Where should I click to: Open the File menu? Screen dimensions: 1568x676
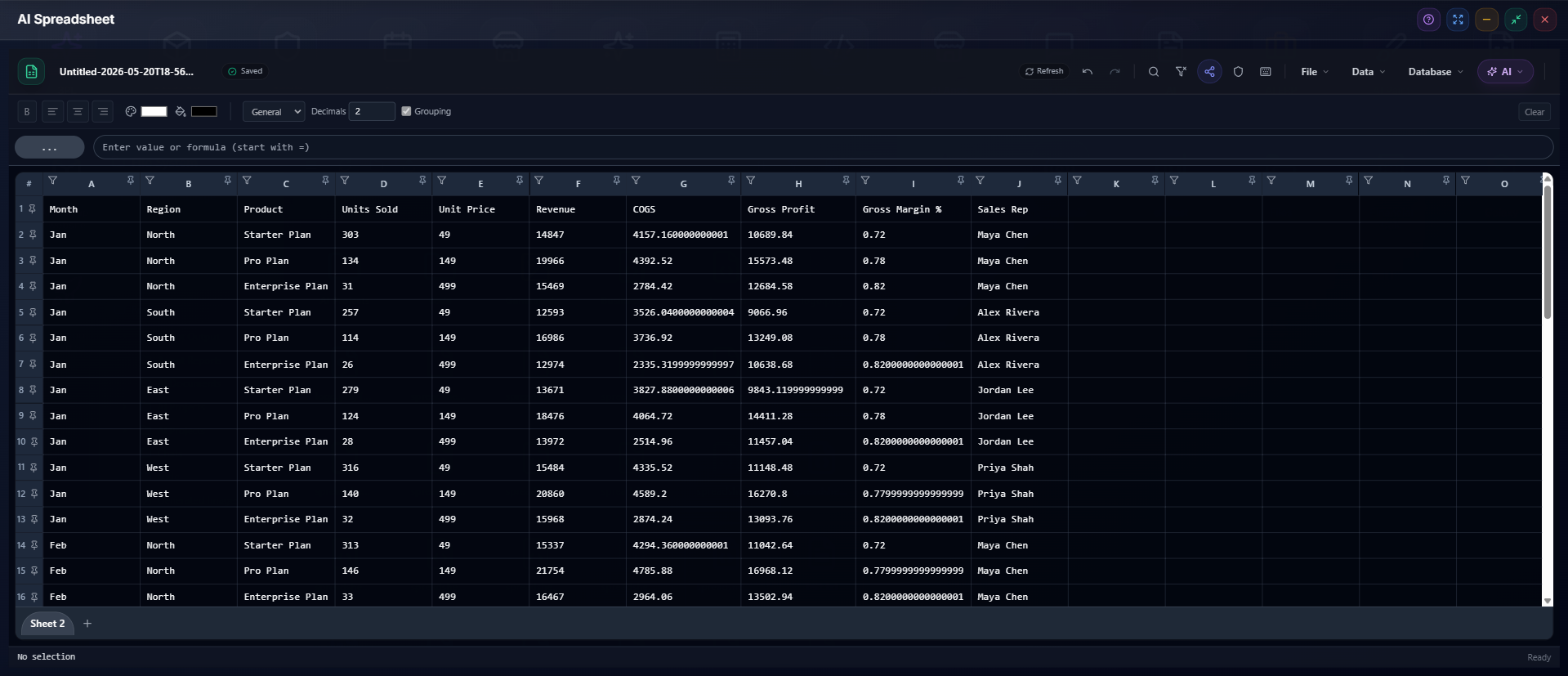click(x=1314, y=72)
